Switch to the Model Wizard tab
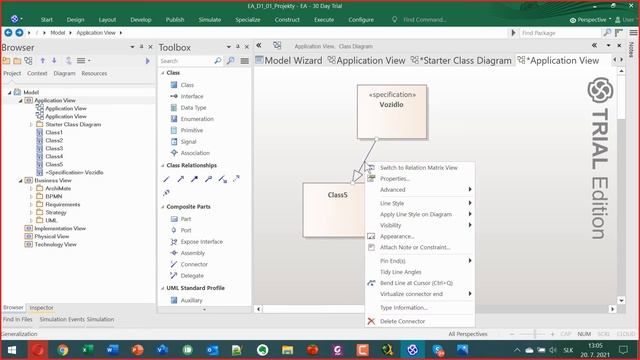Viewport: 640px width, 360px height. tap(289, 61)
